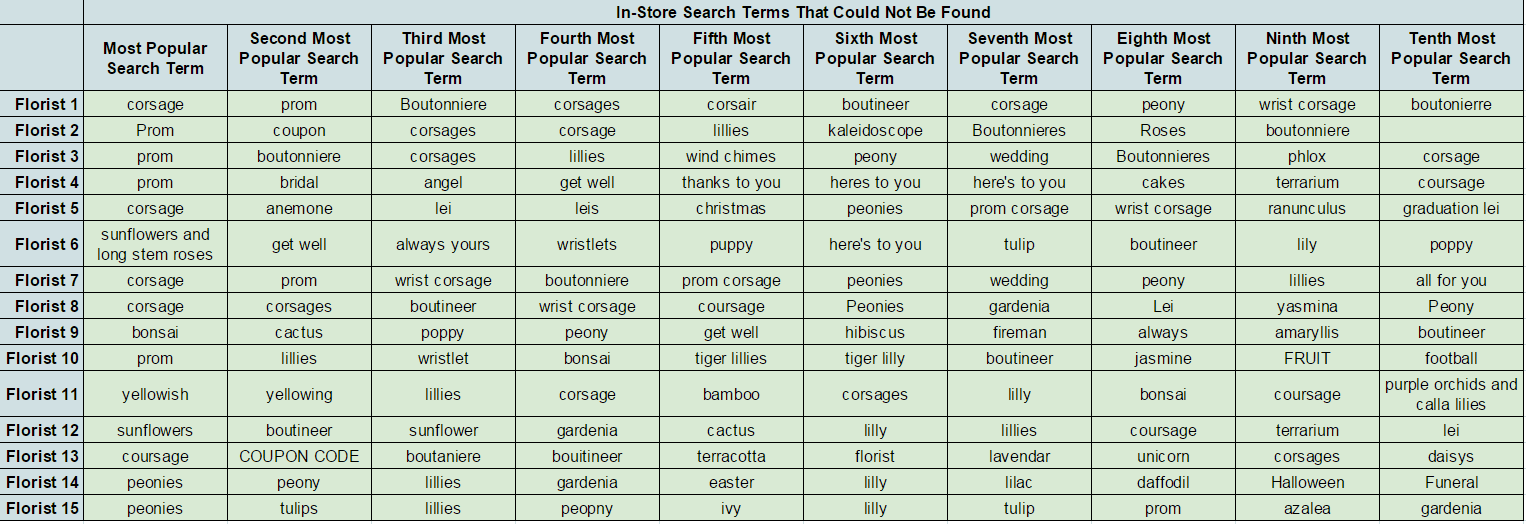The height and width of the screenshot is (524, 1526).
Task: Select the 'yasmina' cell in Florist 8 row
Action: [x=1307, y=306]
